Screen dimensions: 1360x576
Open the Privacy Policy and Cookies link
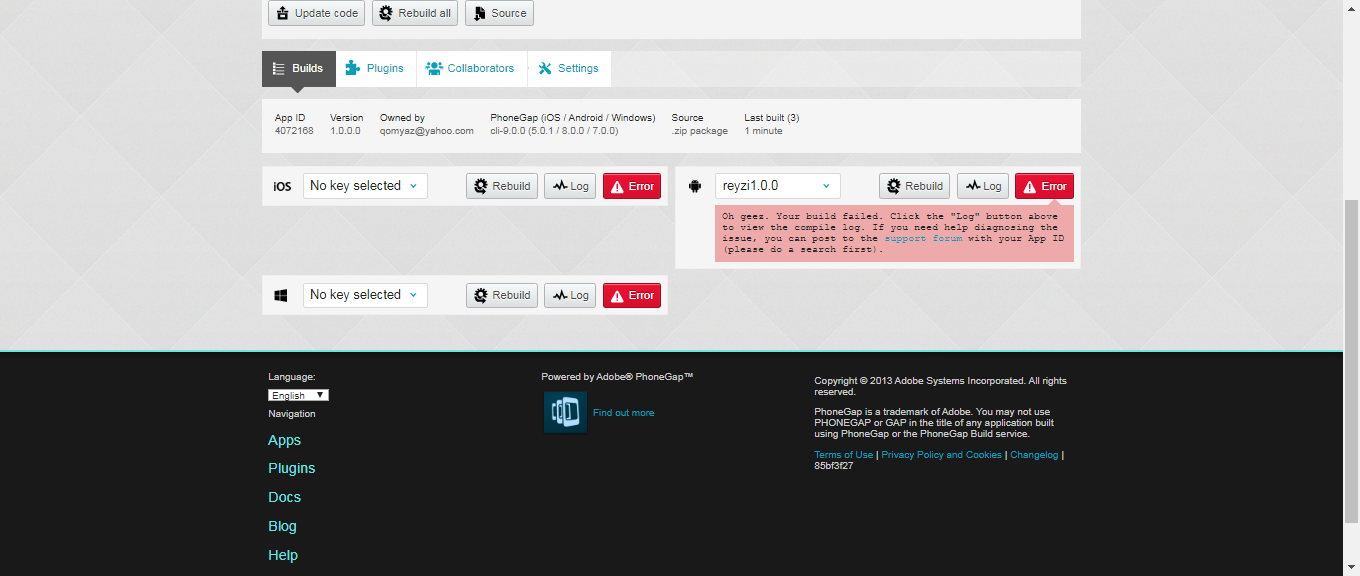click(x=941, y=455)
